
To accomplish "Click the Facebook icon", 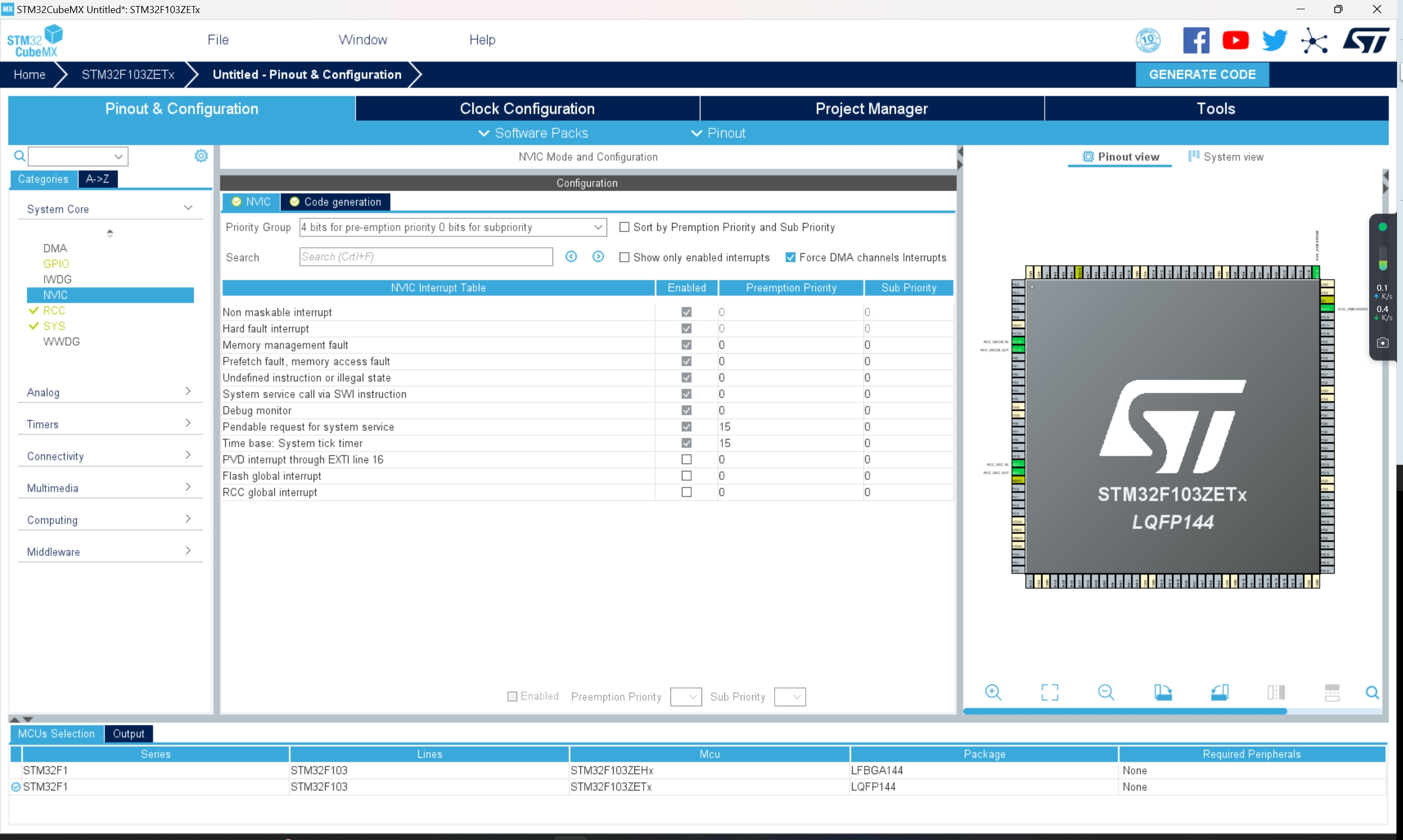I will 1196,40.
